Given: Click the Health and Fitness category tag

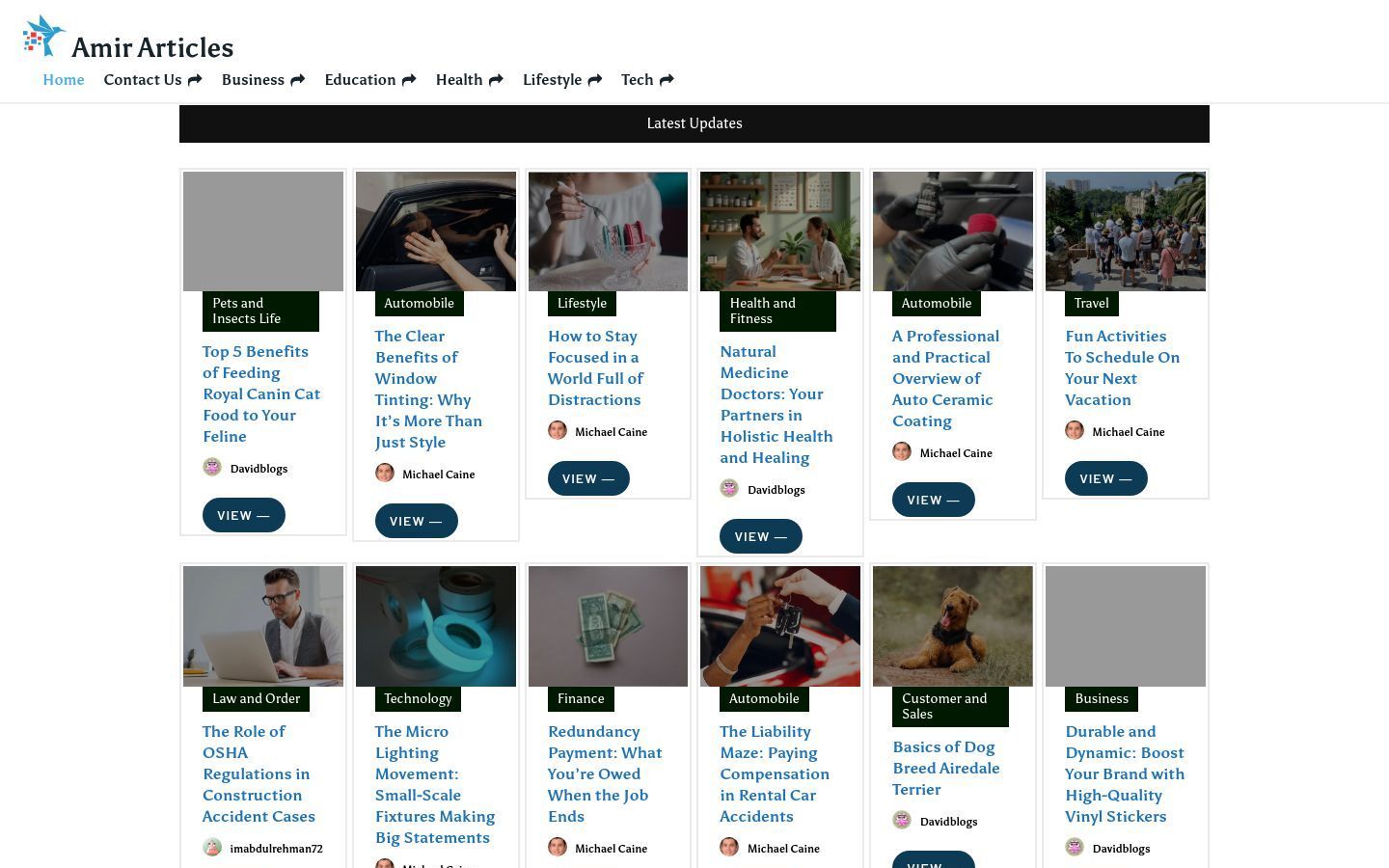Looking at the screenshot, I should pyautogui.click(x=777, y=311).
